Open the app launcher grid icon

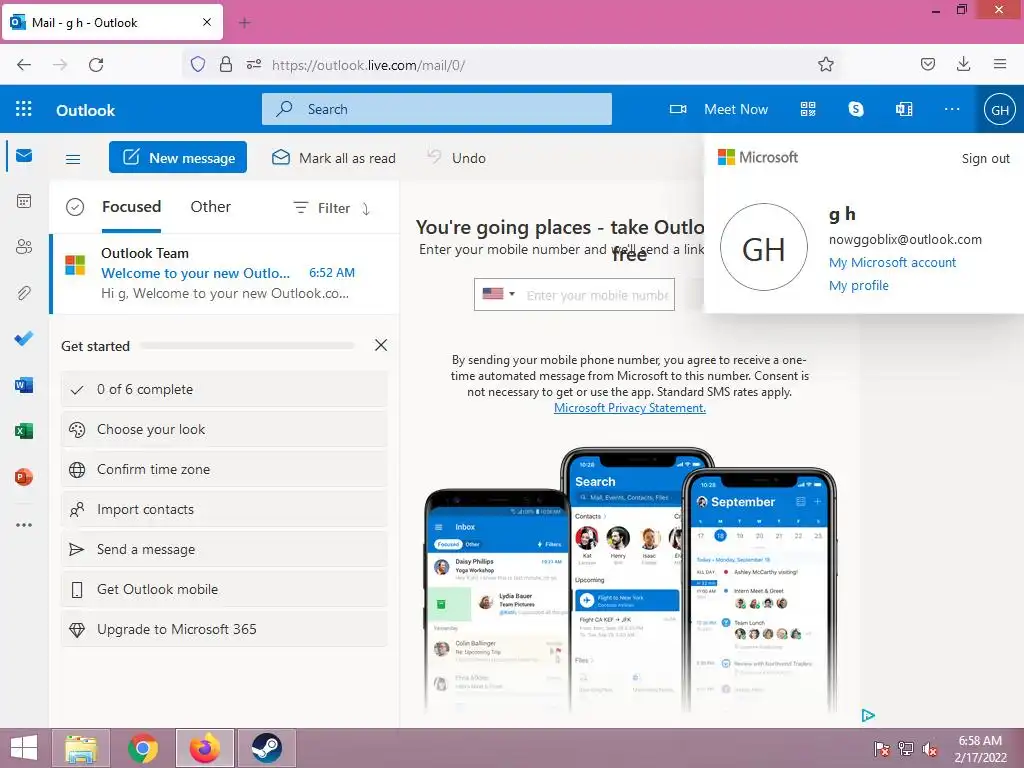24,108
